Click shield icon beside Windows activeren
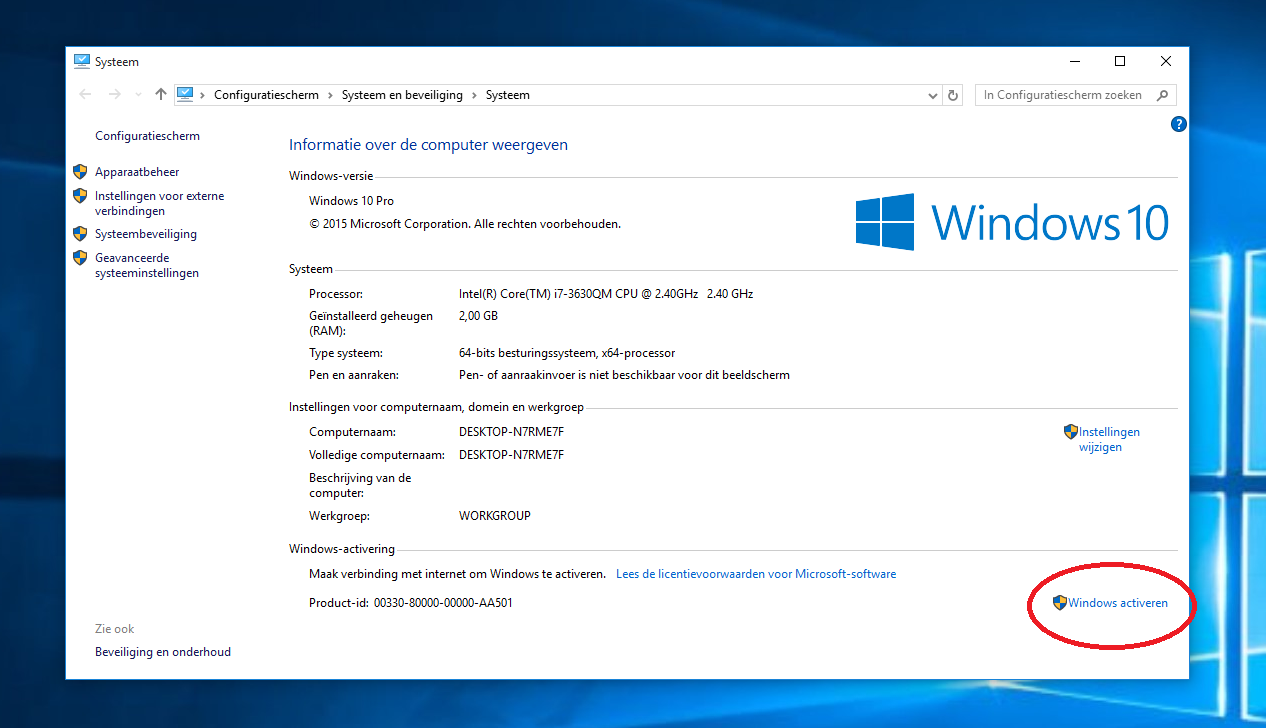 tap(1060, 603)
